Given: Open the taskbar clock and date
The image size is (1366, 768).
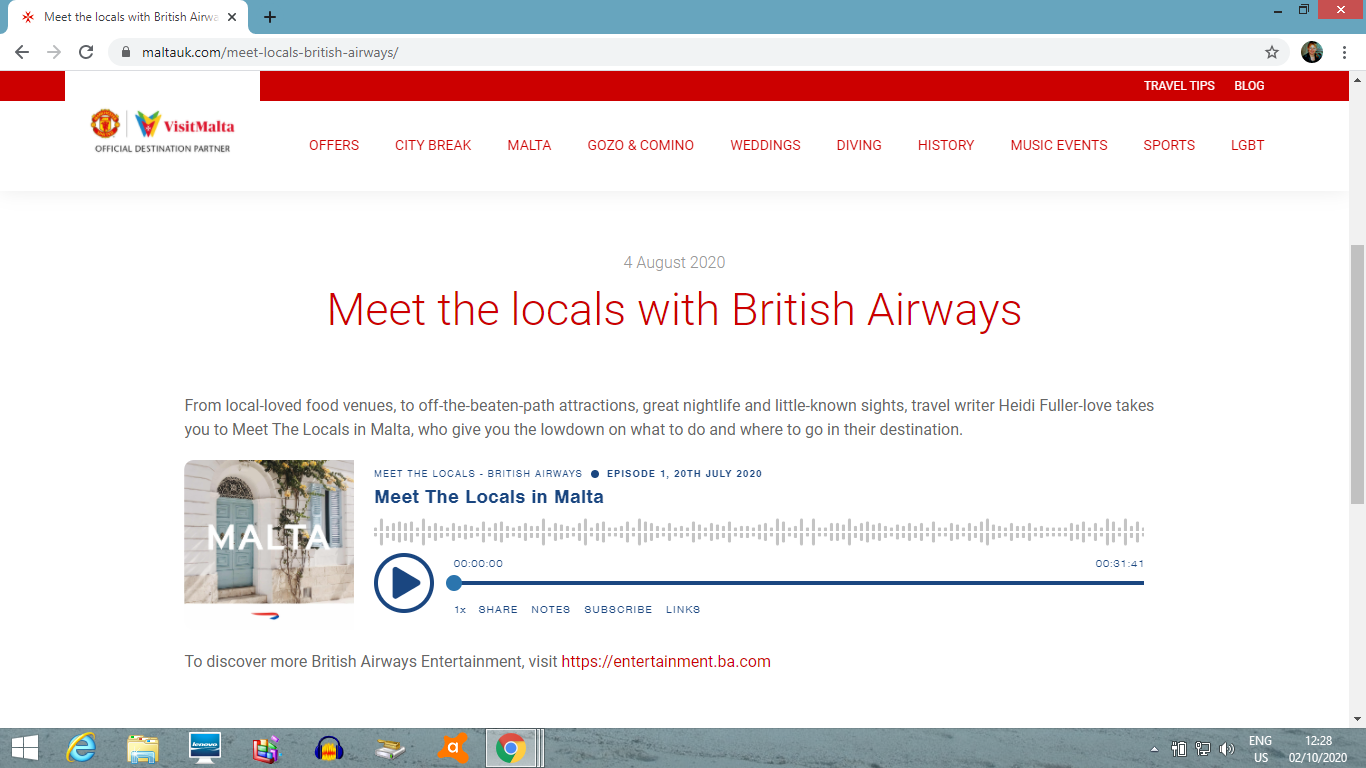Looking at the screenshot, I should pyautogui.click(x=1318, y=749).
